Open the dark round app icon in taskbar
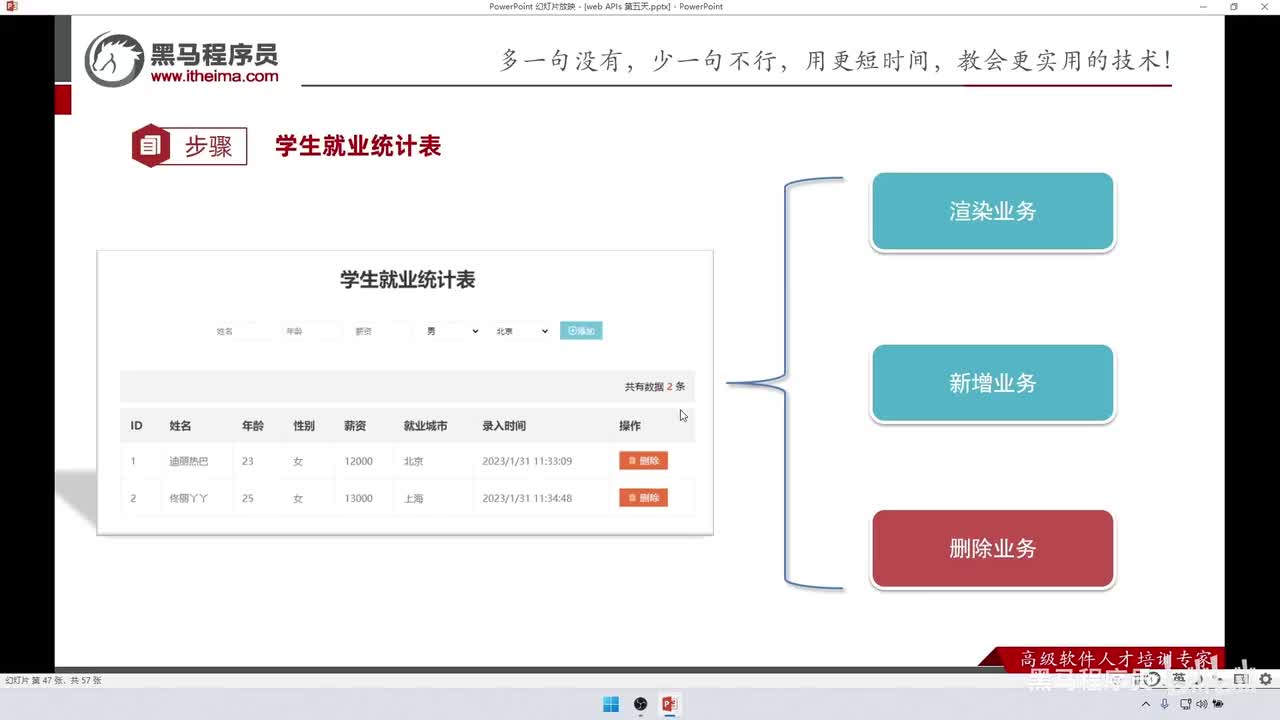This screenshot has height=720, width=1280. coord(640,704)
